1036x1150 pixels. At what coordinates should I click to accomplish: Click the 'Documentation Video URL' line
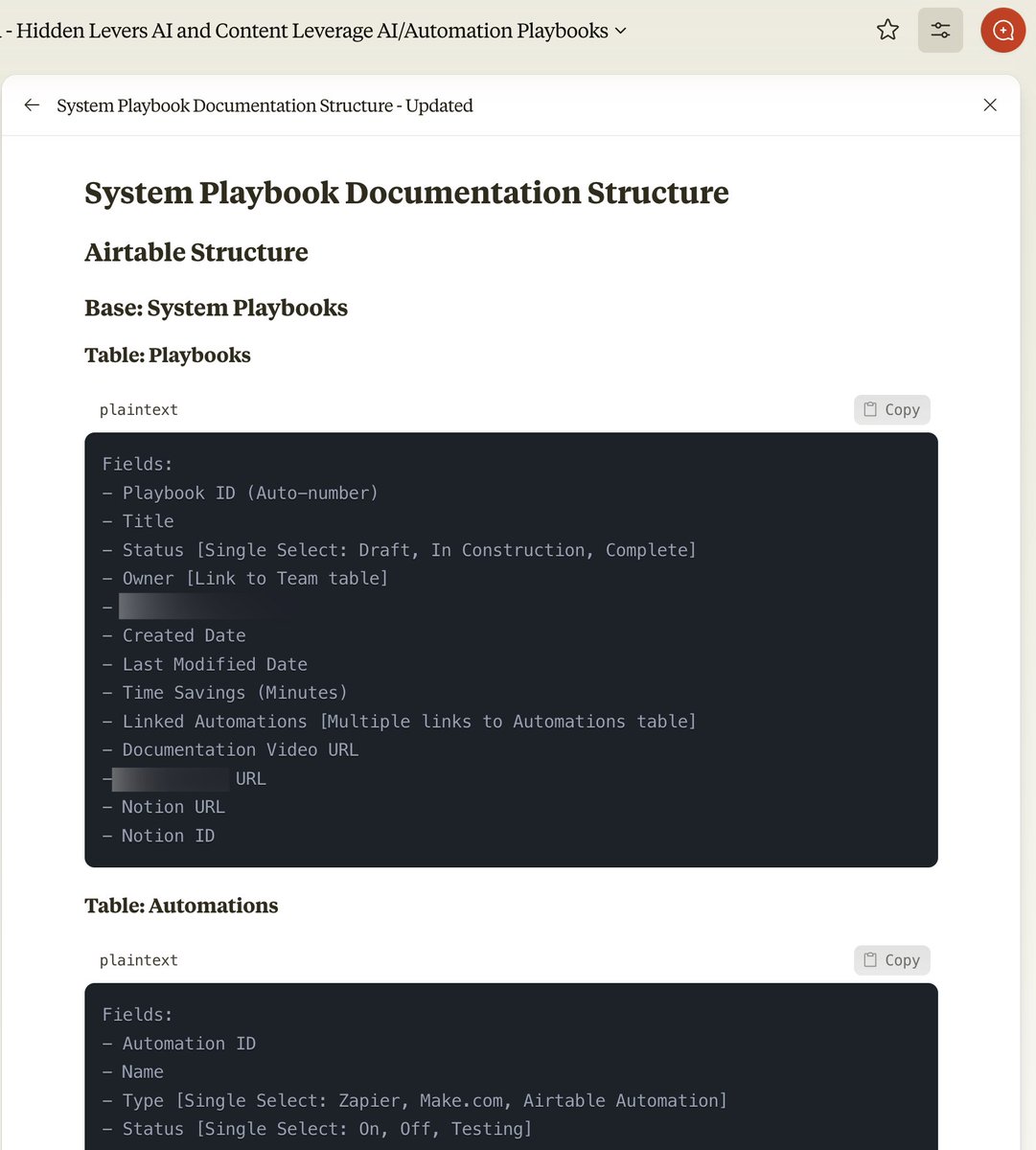click(230, 749)
